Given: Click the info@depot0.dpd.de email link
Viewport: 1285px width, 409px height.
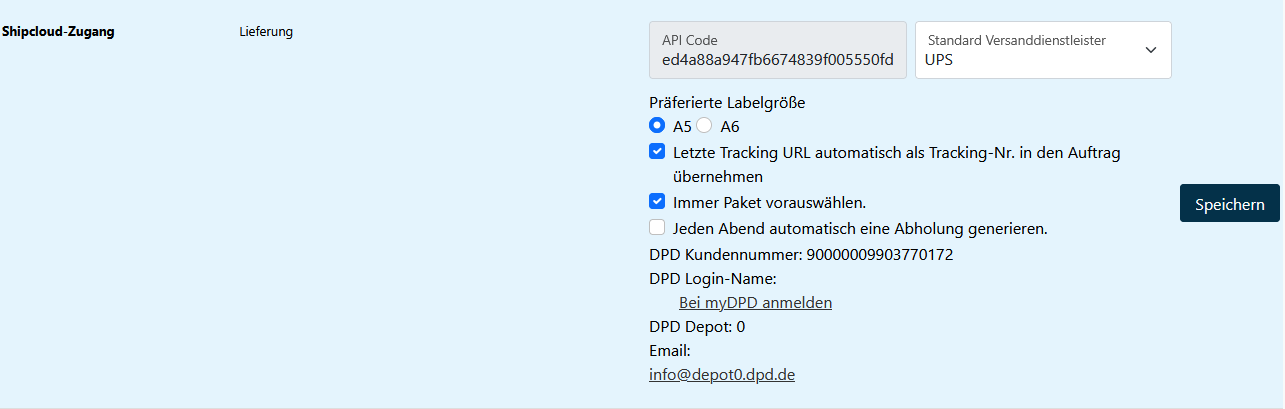Looking at the screenshot, I should (x=722, y=375).
